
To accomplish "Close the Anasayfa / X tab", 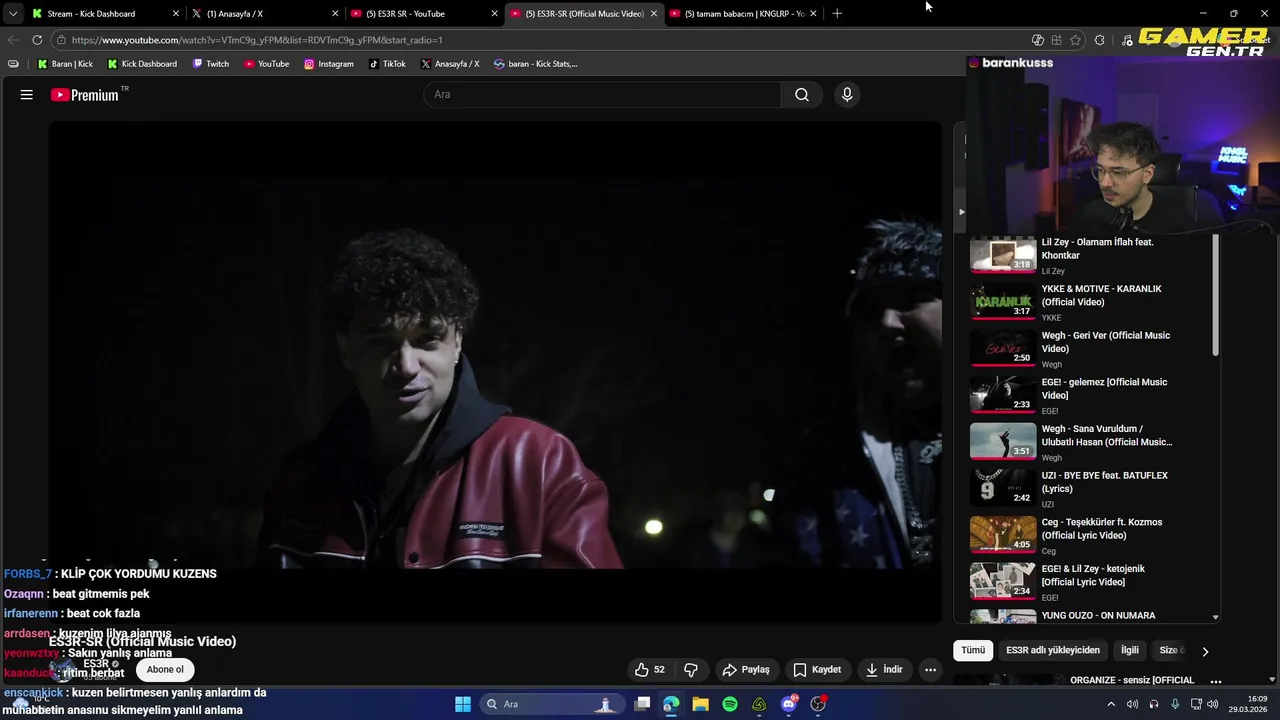I will pos(335,14).
